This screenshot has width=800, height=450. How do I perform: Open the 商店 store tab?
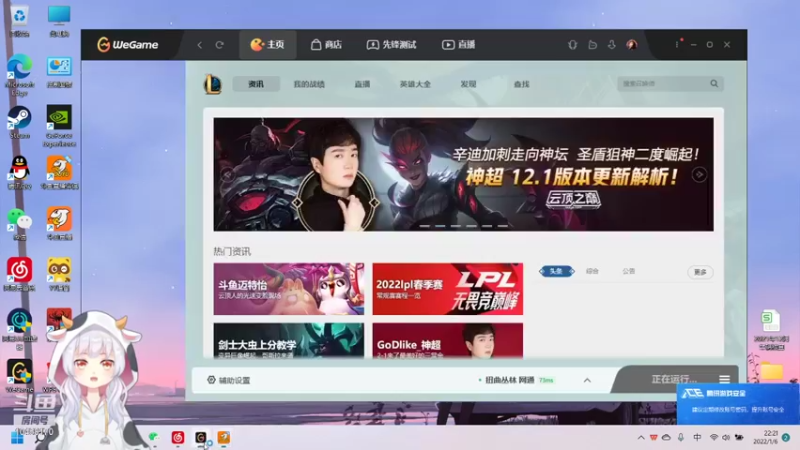click(x=326, y=45)
